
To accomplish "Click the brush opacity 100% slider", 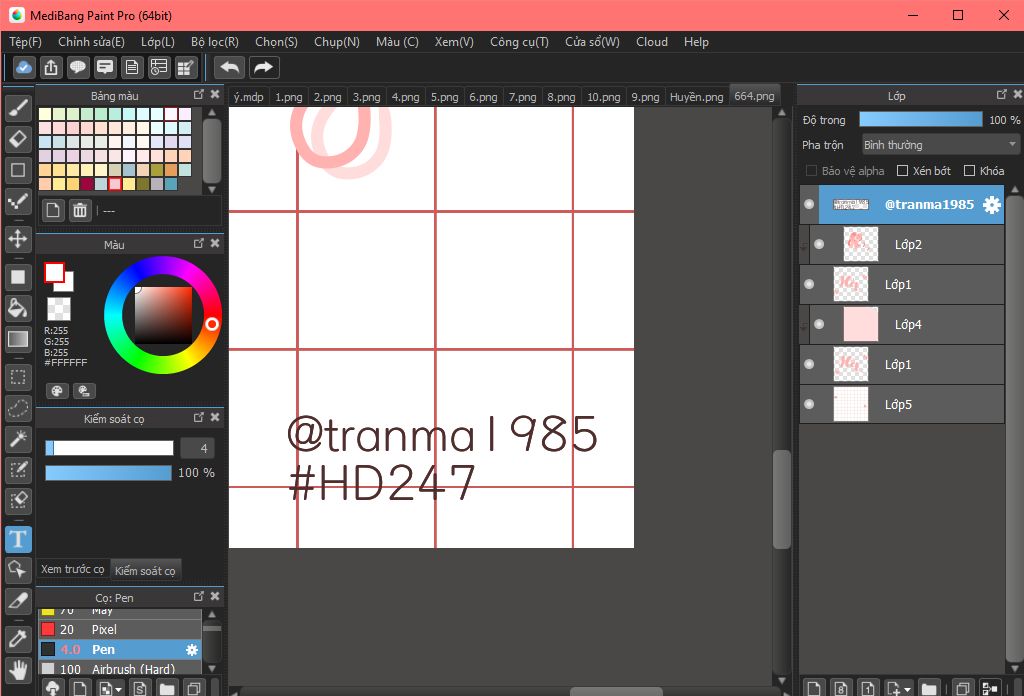I will point(108,473).
